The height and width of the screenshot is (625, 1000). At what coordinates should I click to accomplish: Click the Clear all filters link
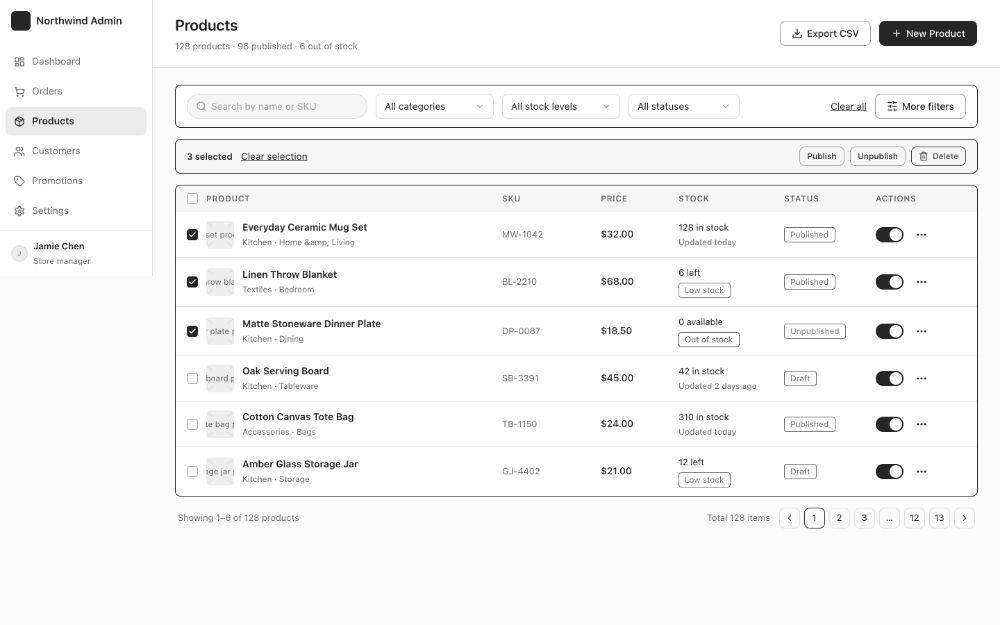tap(848, 107)
